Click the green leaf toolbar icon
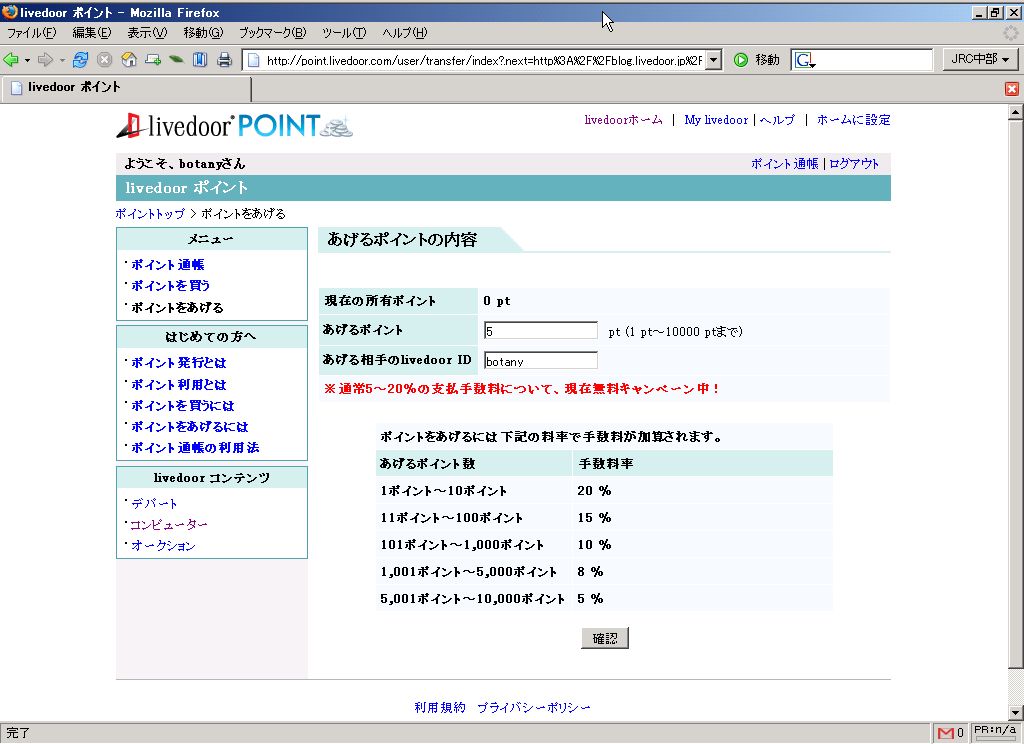1024x744 pixels. [x=176, y=60]
